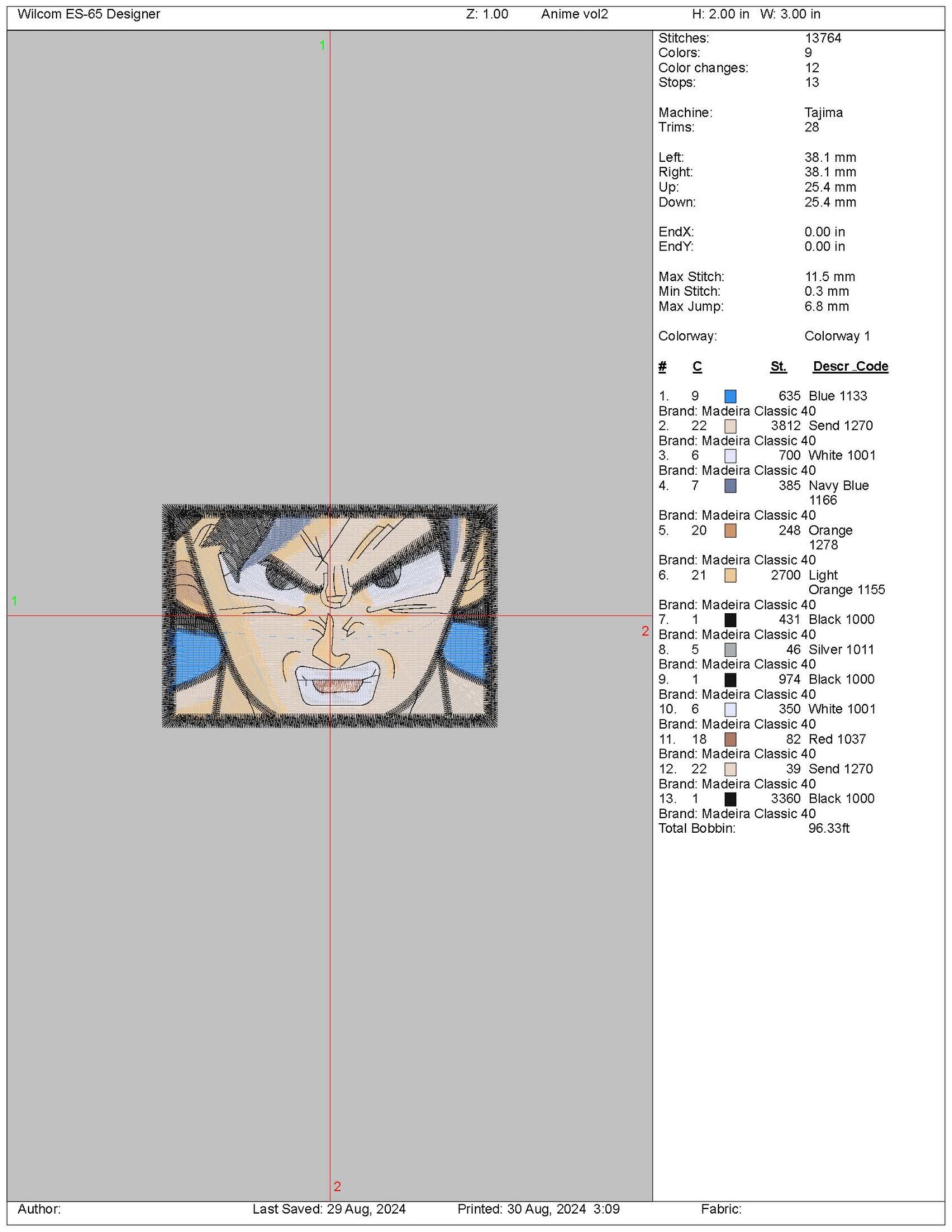Click the Max Stitch value '11.5 mm'
The height and width of the screenshot is (1232, 952).
point(830,277)
